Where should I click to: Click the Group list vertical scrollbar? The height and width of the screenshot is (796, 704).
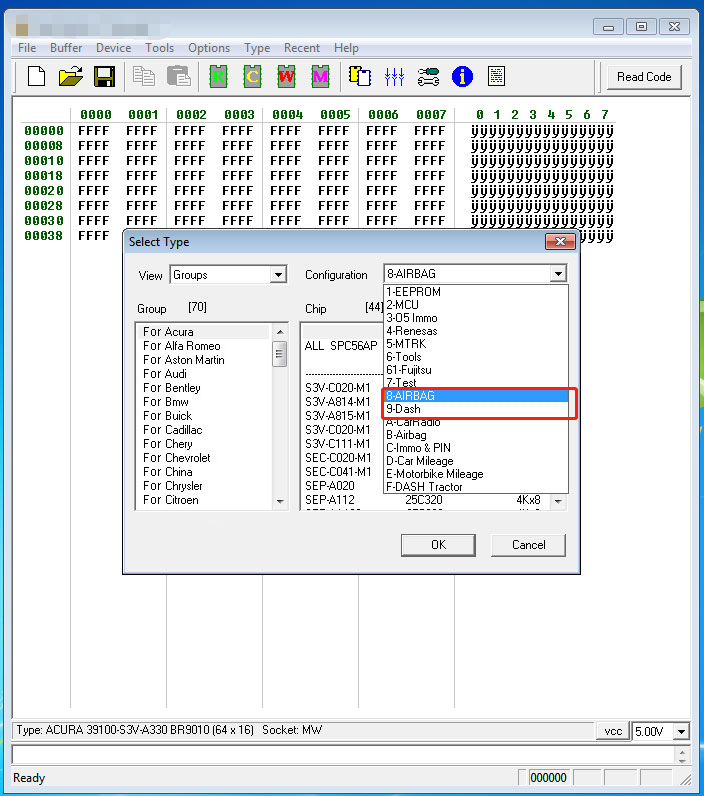(280, 420)
